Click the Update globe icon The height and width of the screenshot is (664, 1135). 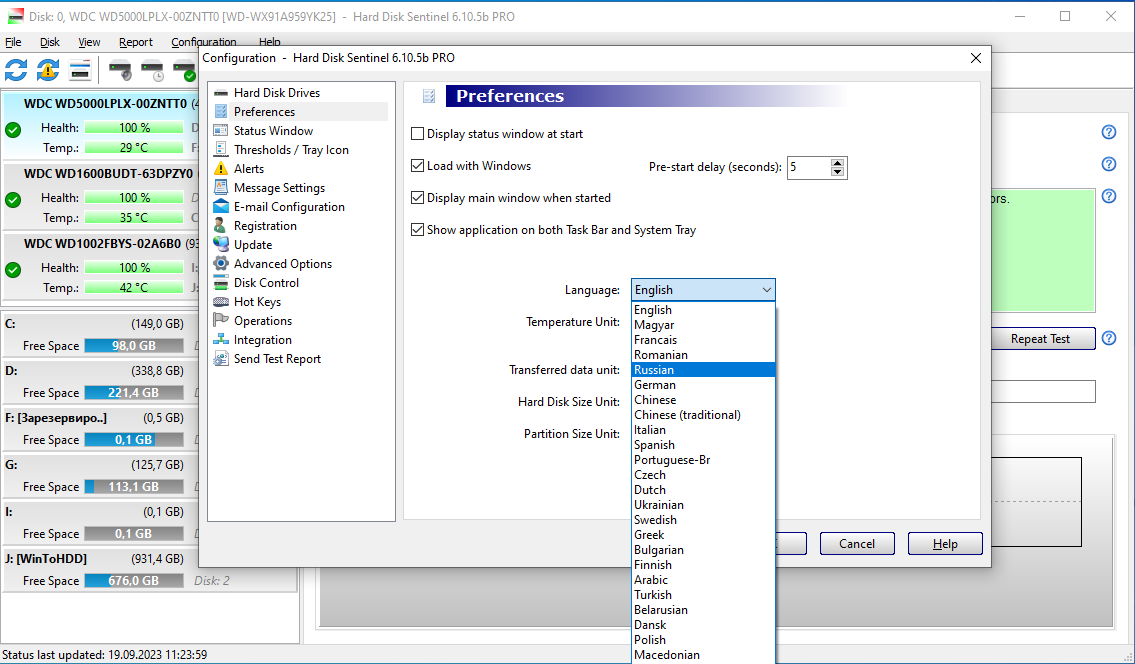pos(221,245)
